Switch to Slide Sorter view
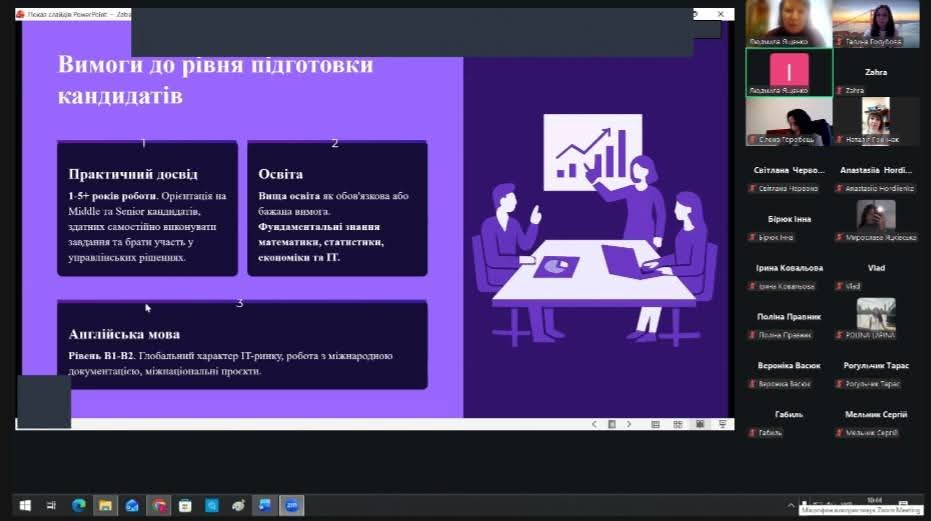This screenshot has width=931, height=521. pos(677,424)
